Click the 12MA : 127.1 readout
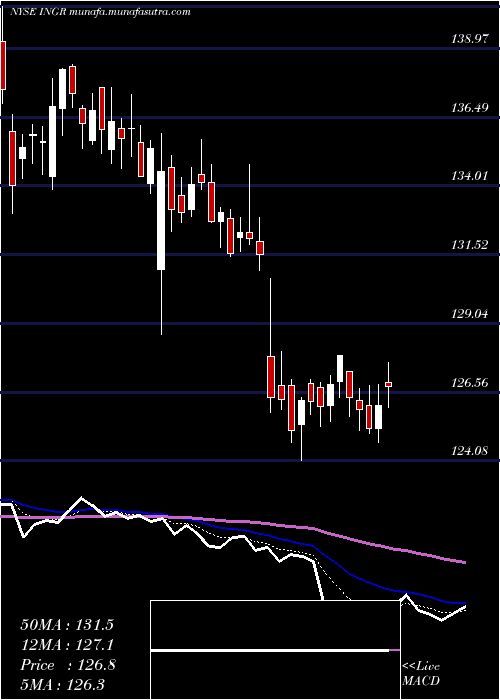500x700 pixels. point(67,645)
